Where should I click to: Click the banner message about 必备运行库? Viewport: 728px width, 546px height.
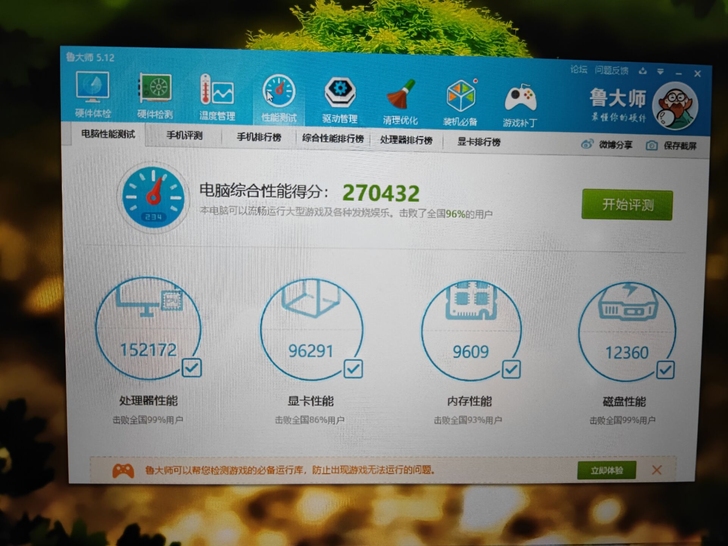(290, 470)
